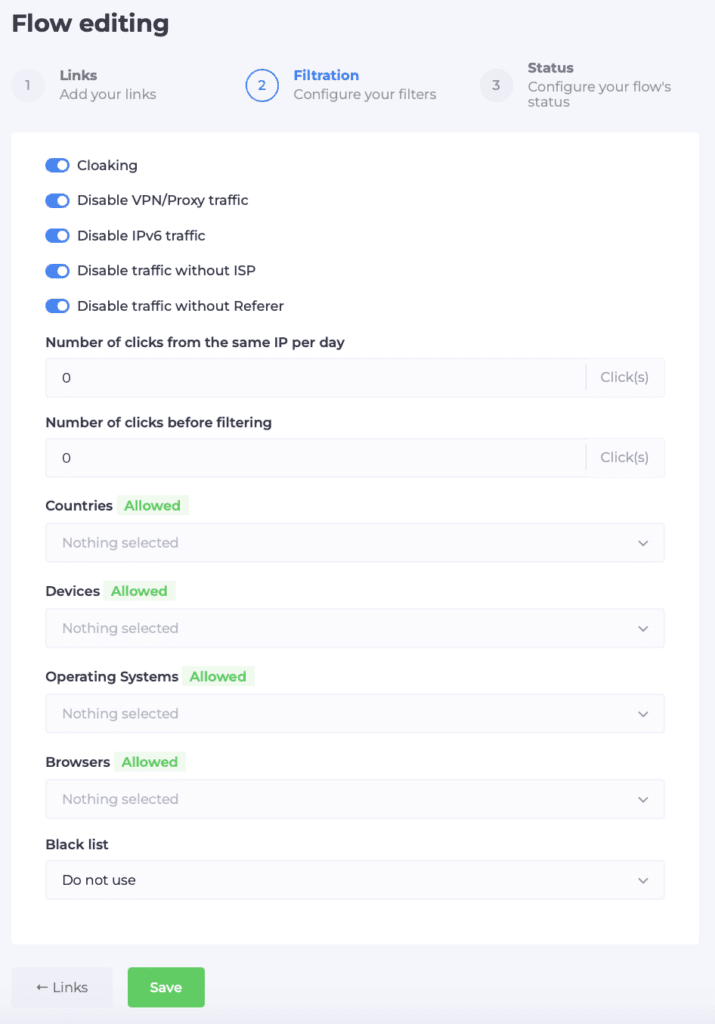The height and width of the screenshot is (1024, 715).
Task: Turn off Disable VPN/Proxy traffic
Action: (57, 200)
